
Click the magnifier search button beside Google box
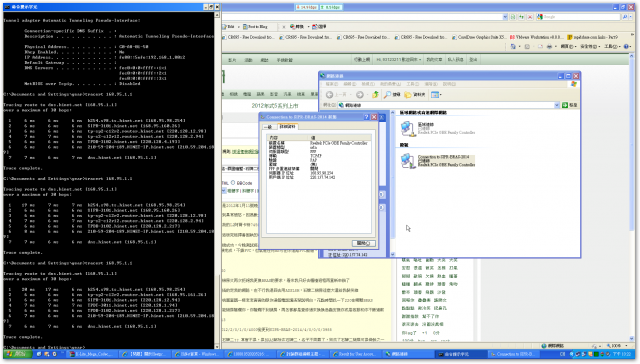pyautogui.click(x=625, y=17)
